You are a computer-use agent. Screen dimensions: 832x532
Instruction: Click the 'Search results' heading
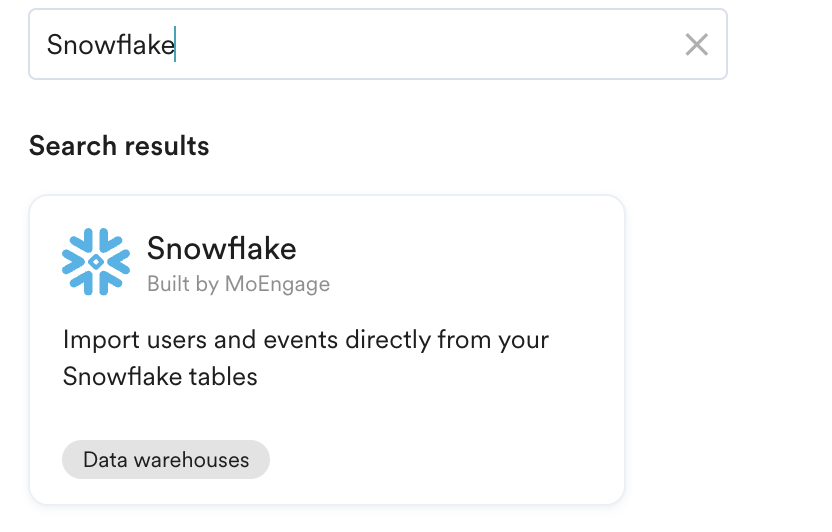pyautogui.click(x=119, y=146)
